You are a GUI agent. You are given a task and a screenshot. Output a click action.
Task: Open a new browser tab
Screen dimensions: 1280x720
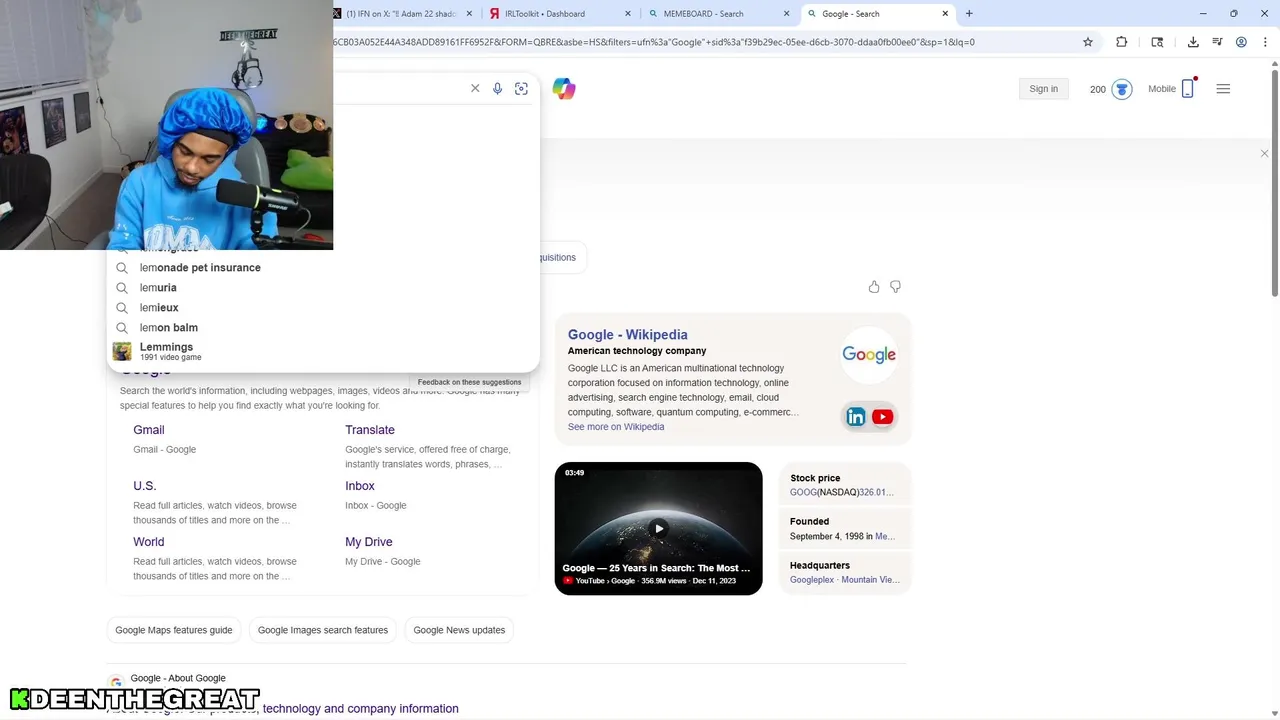point(969,14)
